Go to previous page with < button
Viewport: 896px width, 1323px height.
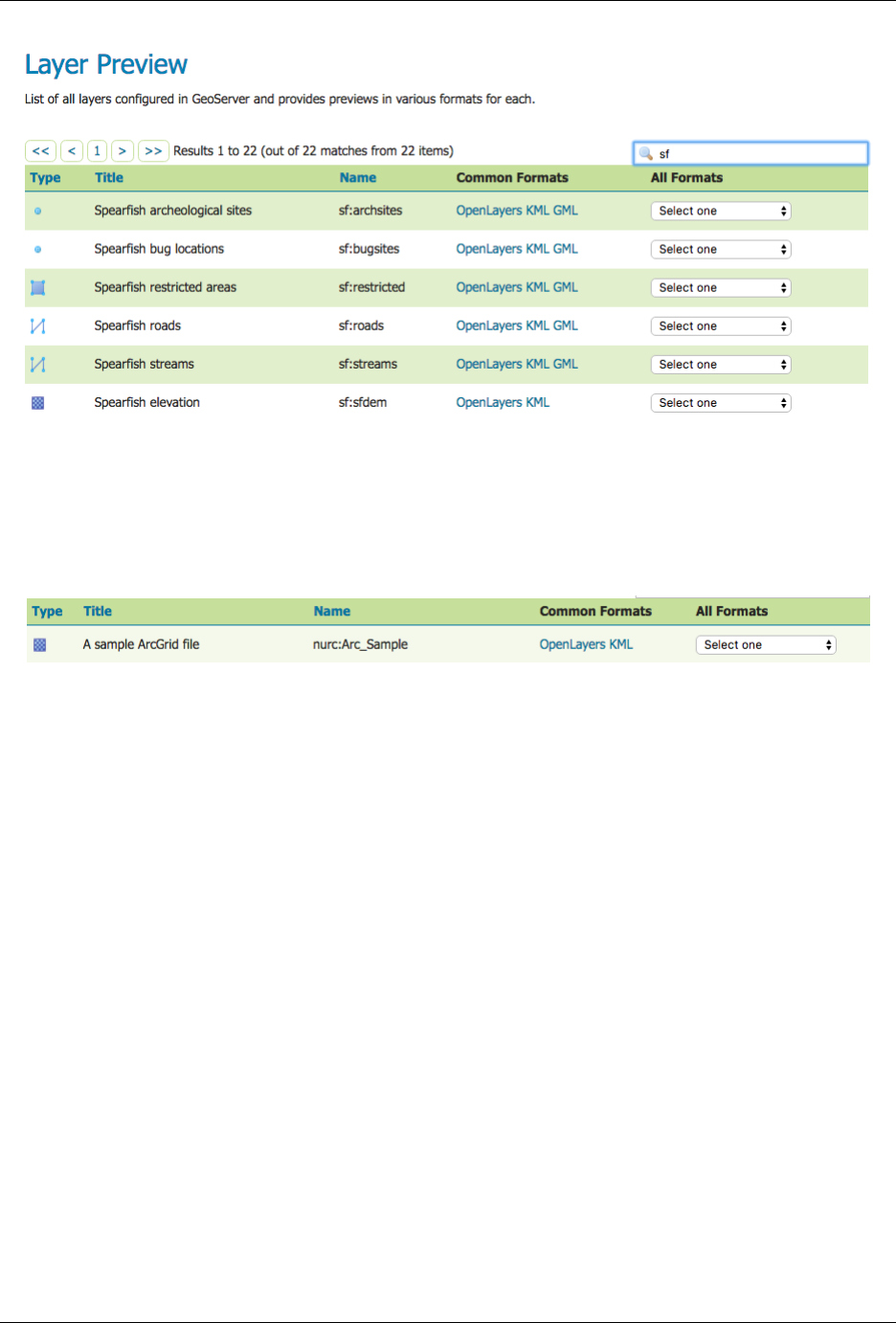click(x=72, y=150)
